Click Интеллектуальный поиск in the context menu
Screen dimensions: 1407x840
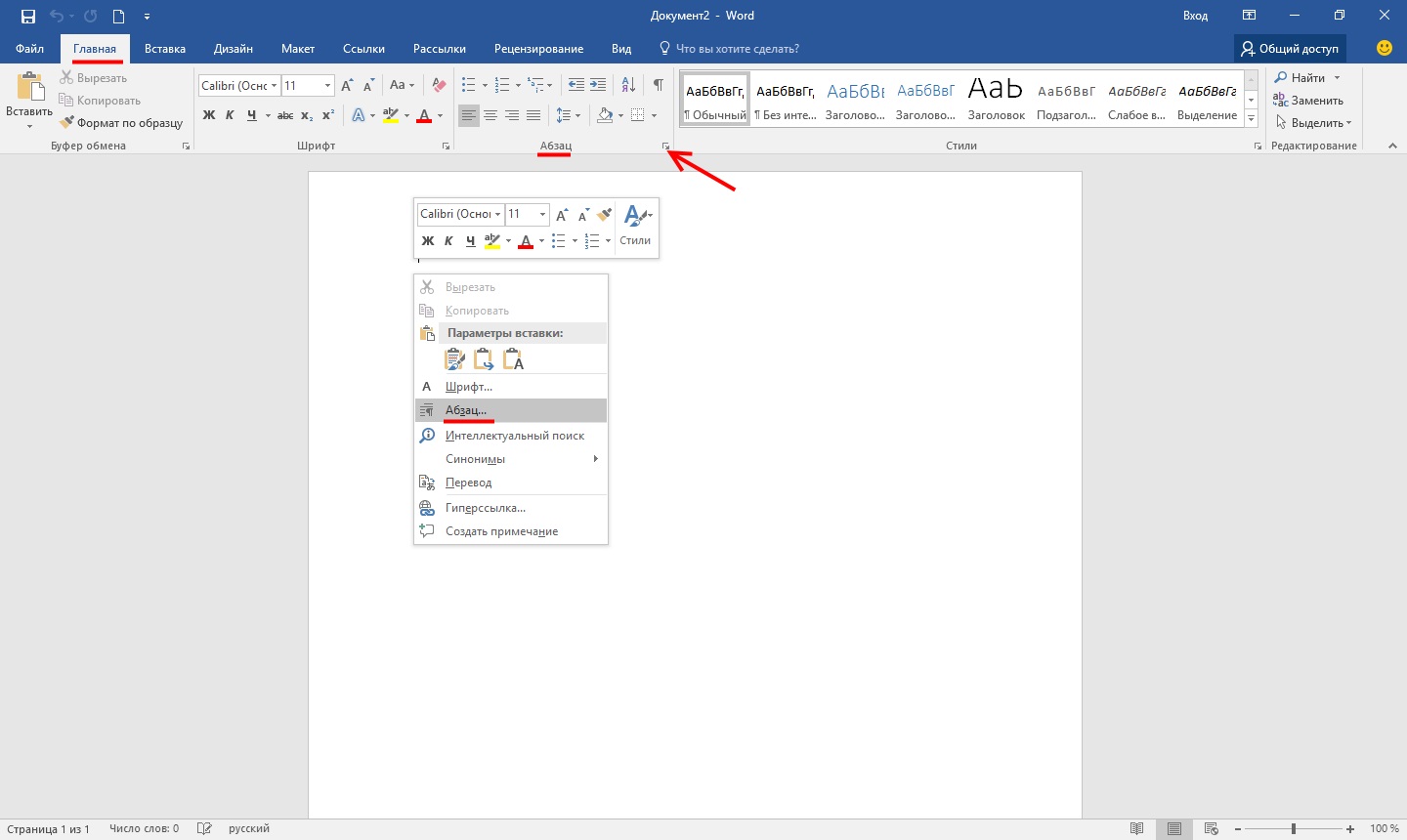pyautogui.click(x=511, y=436)
